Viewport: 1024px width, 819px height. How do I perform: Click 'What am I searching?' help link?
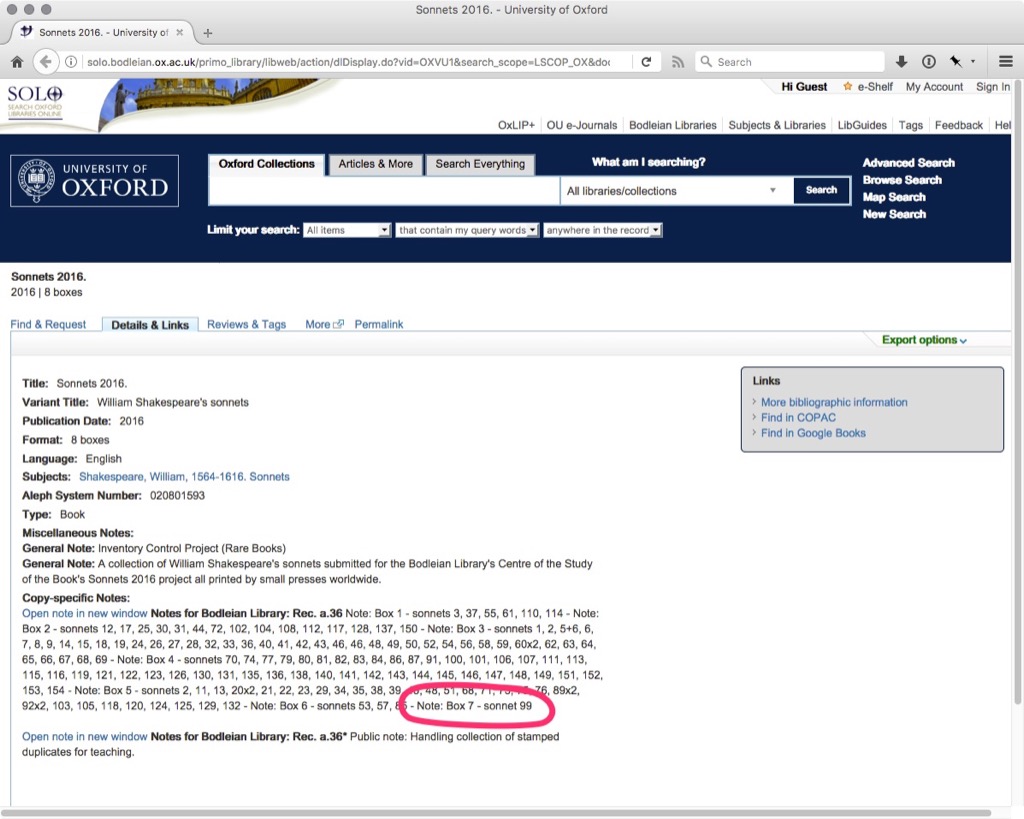(648, 162)
